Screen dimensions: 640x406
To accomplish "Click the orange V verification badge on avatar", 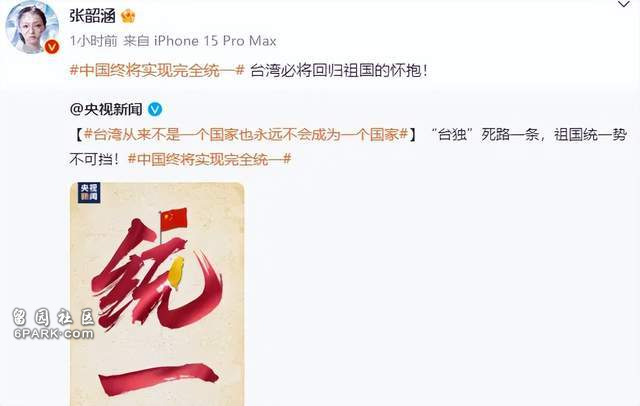I will point(51,47).
